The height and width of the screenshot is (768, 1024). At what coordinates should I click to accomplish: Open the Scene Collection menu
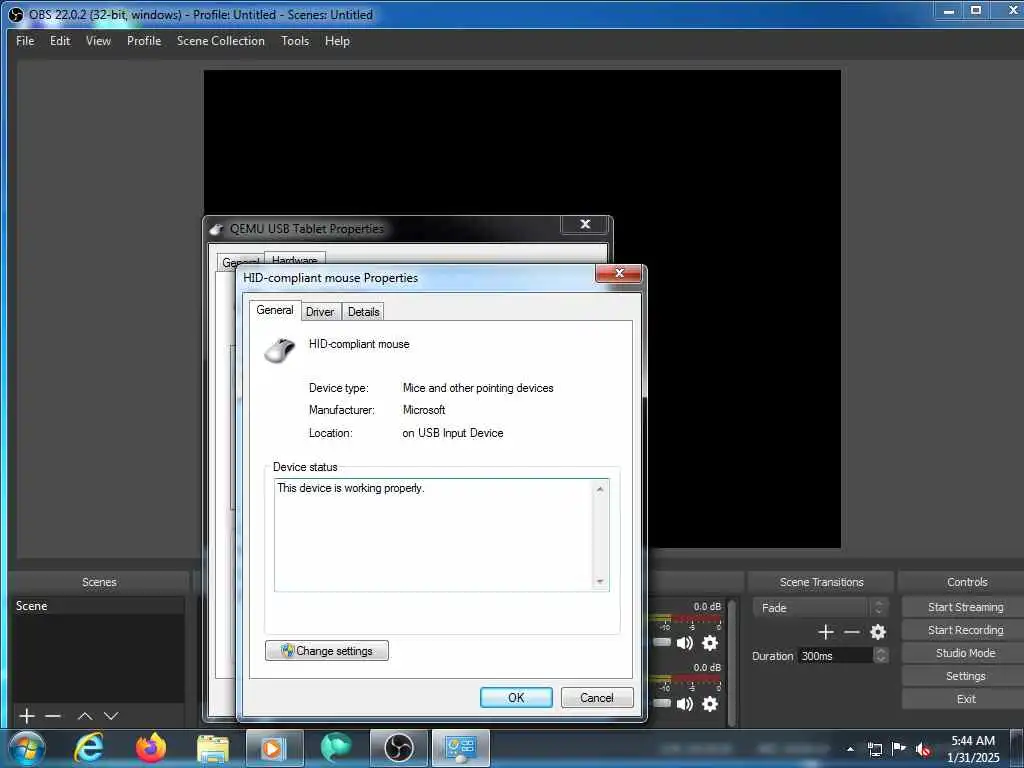221,40
